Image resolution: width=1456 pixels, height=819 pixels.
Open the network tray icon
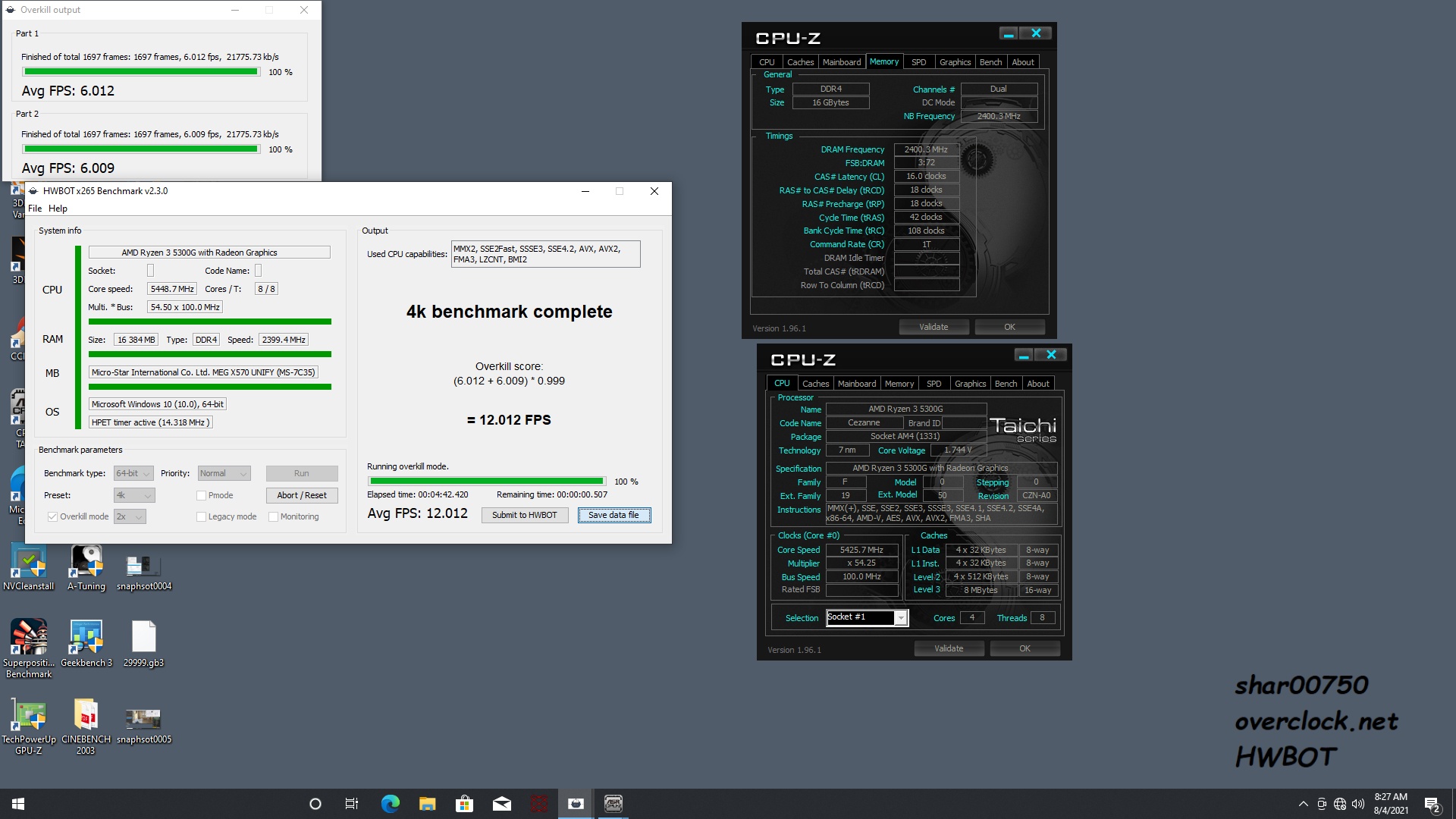point(1339,804)
